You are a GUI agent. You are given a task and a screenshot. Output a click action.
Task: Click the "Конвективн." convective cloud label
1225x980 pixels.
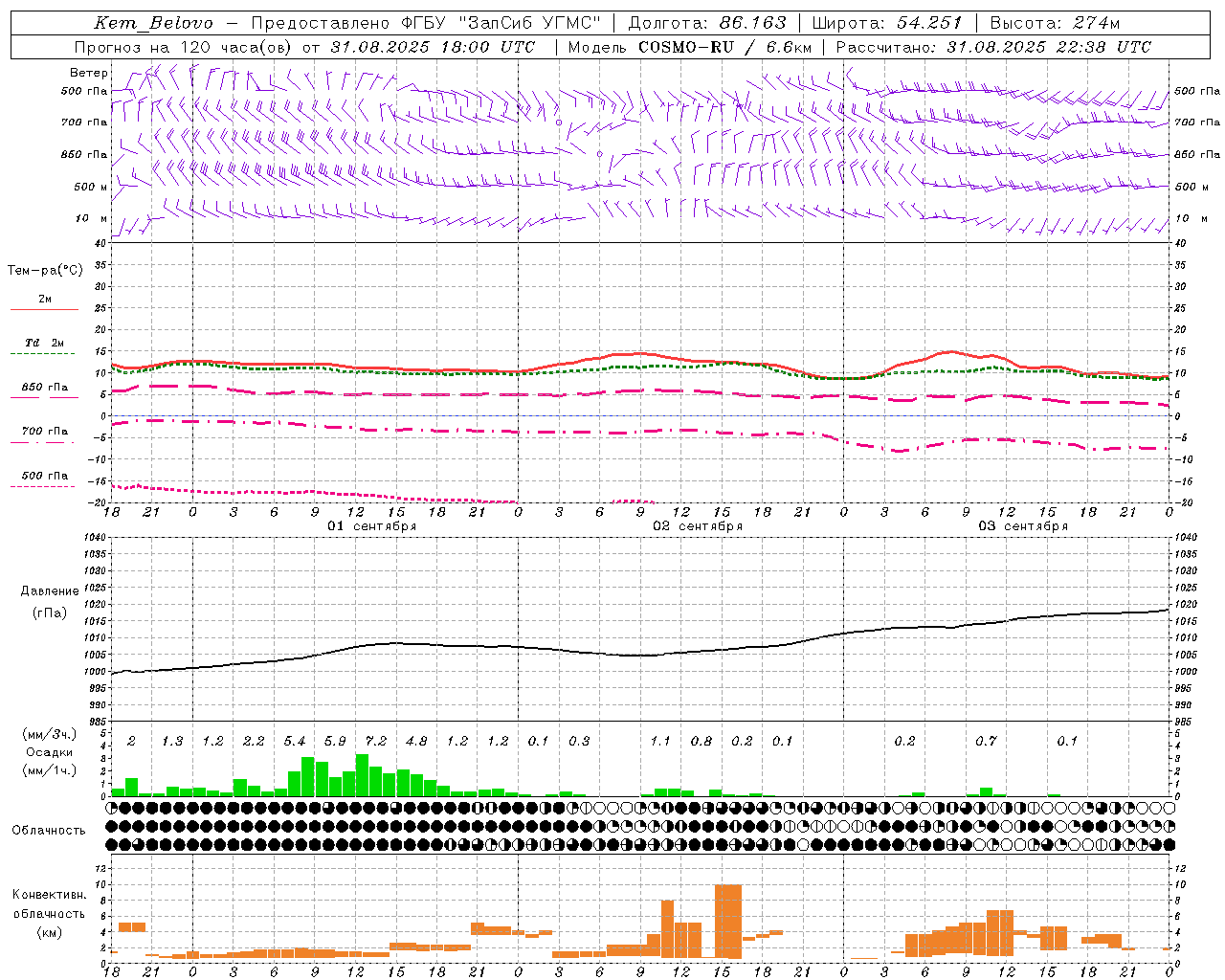[49, 895]
